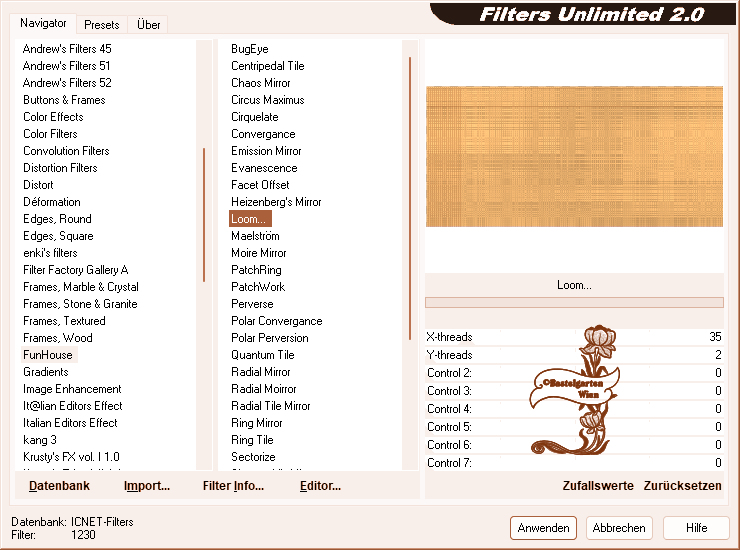Select Frames, Stone & Granite
The width and height of the screenshot is (740, 550).
(80, 304)
